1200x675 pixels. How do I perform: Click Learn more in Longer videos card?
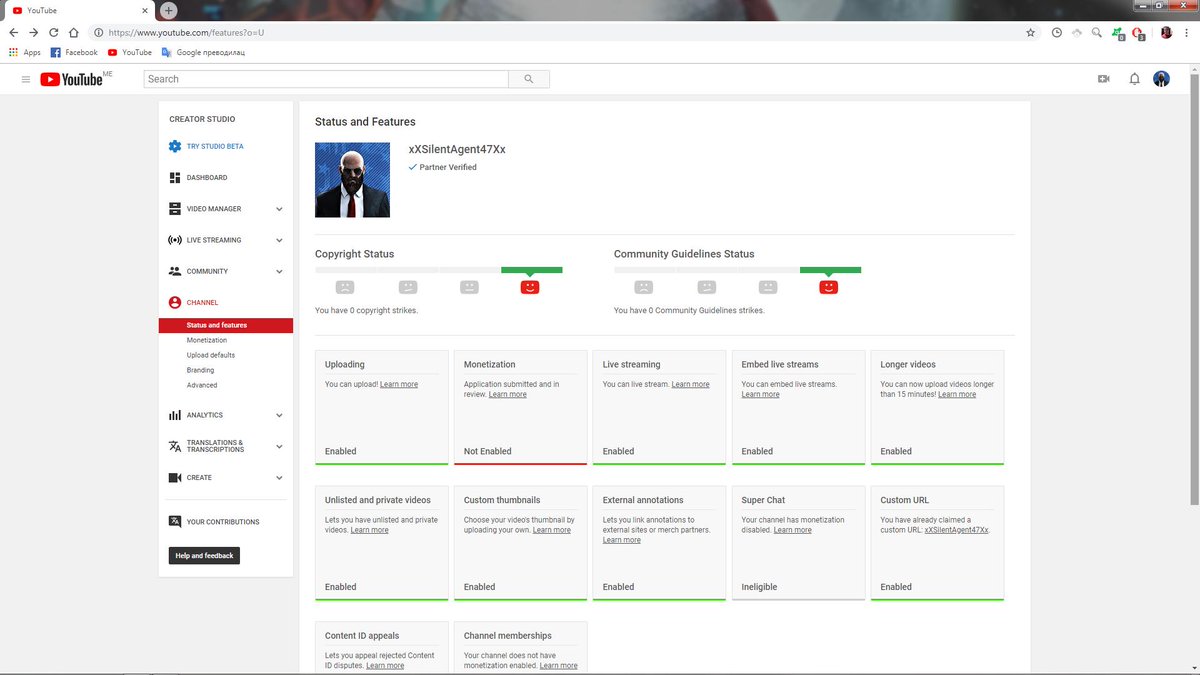point(957,394)
